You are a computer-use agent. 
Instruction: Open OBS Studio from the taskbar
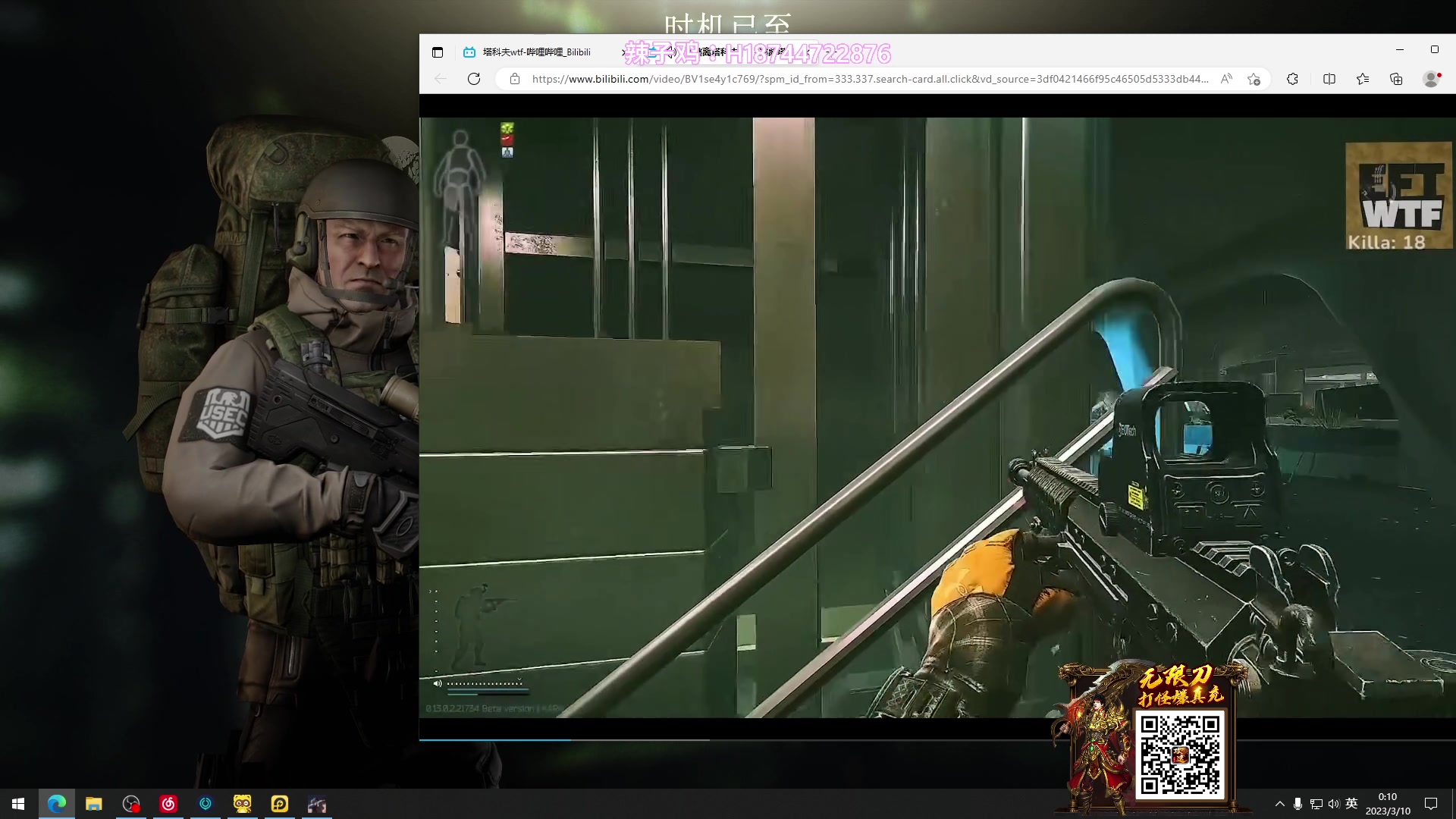[x=131, y=804]
